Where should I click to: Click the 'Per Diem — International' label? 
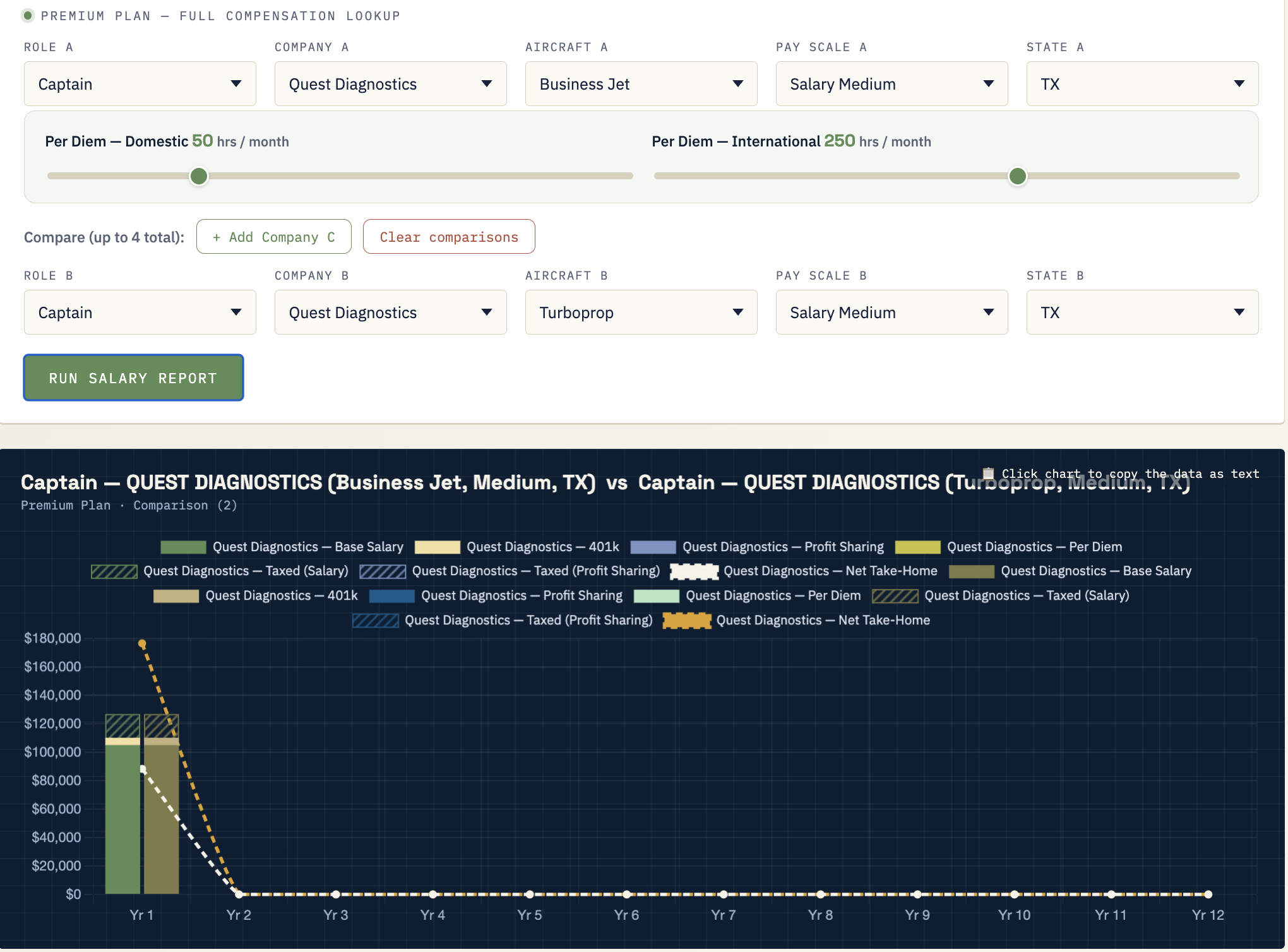736,141
